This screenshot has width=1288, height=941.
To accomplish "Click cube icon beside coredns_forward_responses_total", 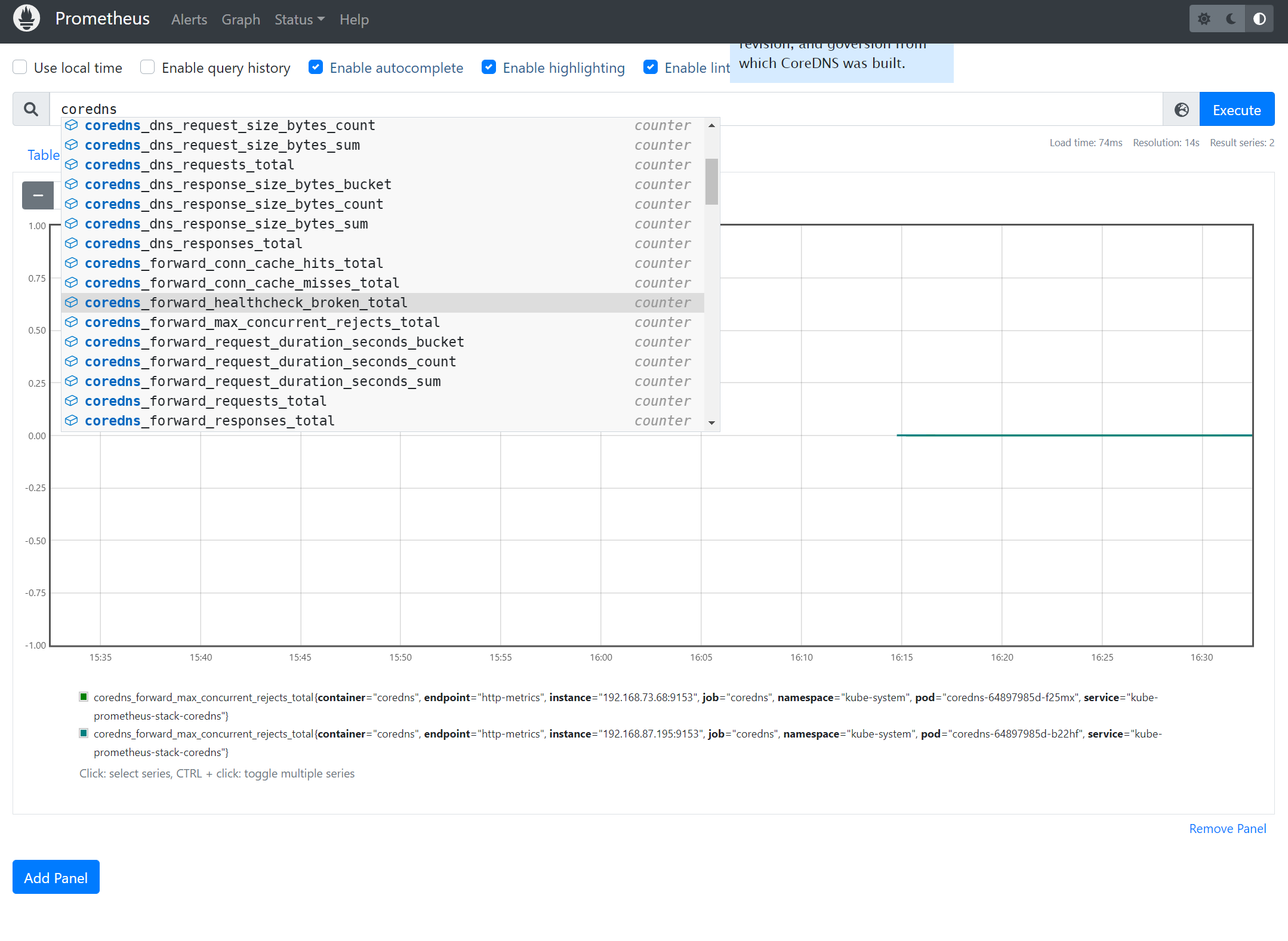I will (x=72, y=420).
